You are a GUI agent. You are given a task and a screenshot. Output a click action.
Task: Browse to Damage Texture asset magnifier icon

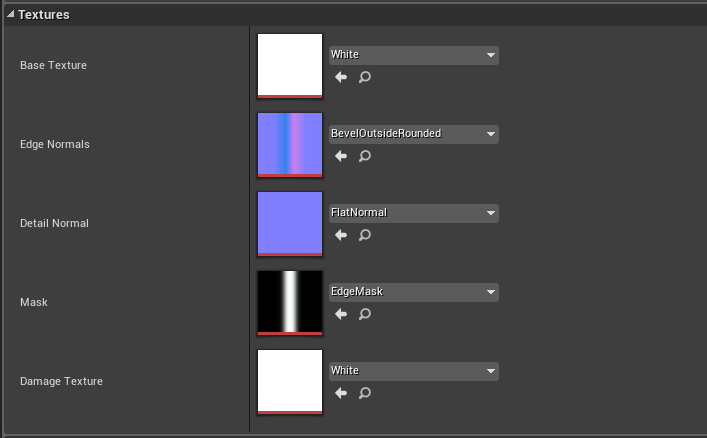365,393
